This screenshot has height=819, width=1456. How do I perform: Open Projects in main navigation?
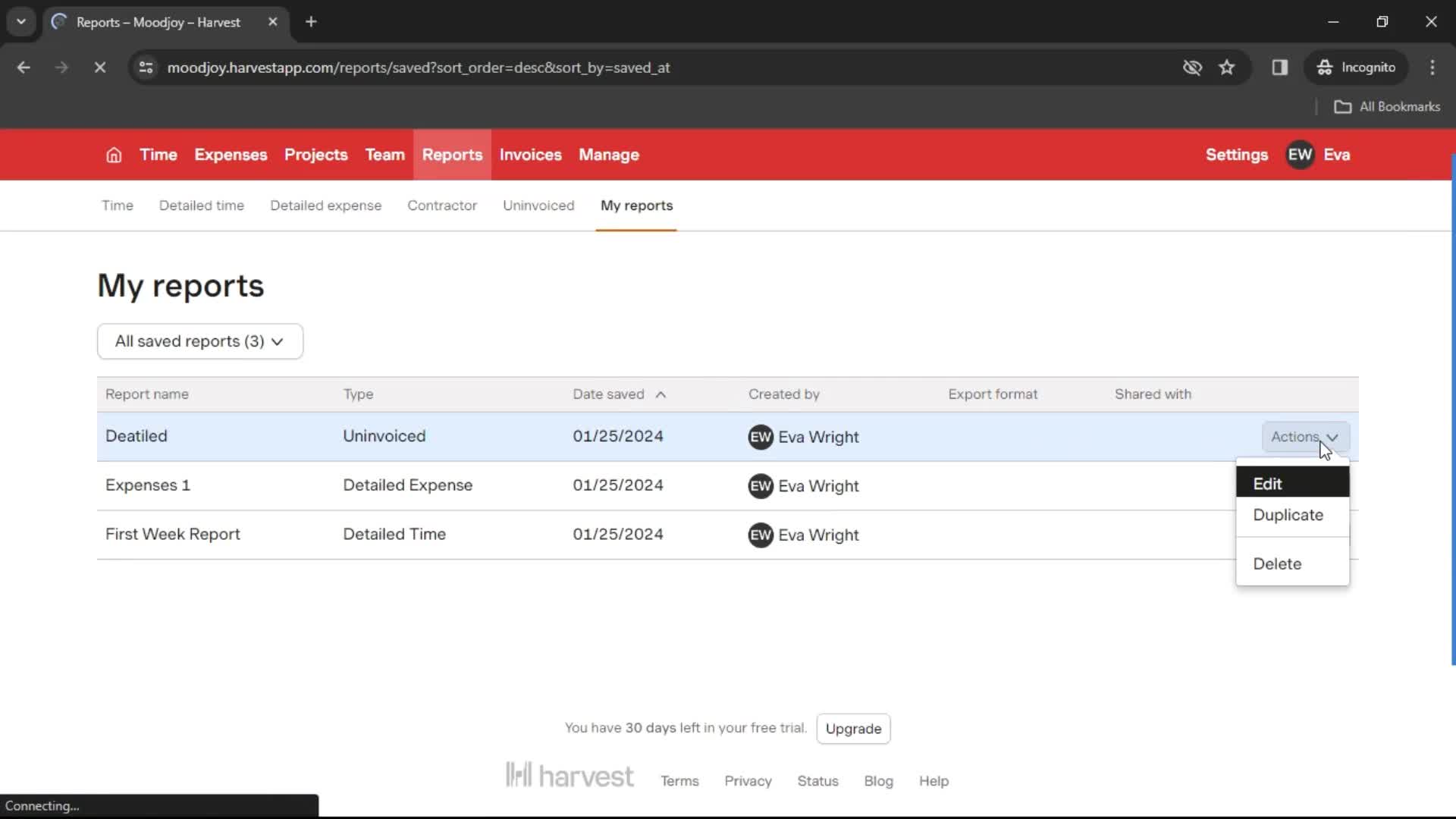tap(315, 155)
